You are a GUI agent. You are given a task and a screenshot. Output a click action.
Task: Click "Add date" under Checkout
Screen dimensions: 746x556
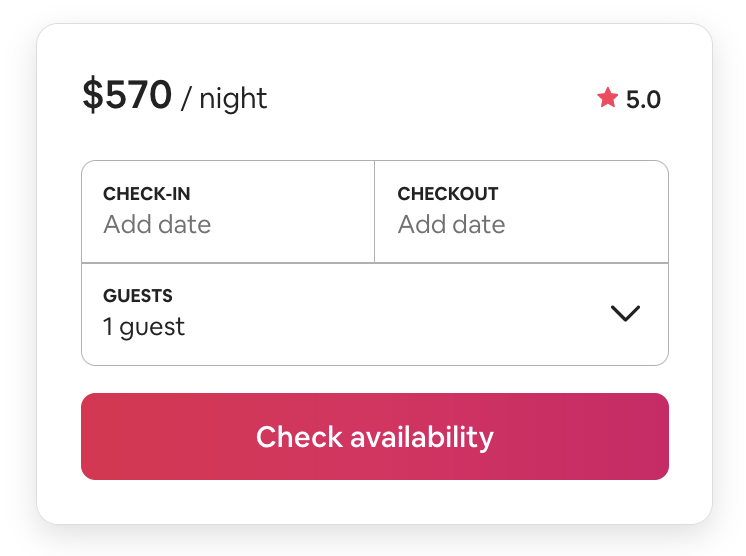tap(451, 225)
